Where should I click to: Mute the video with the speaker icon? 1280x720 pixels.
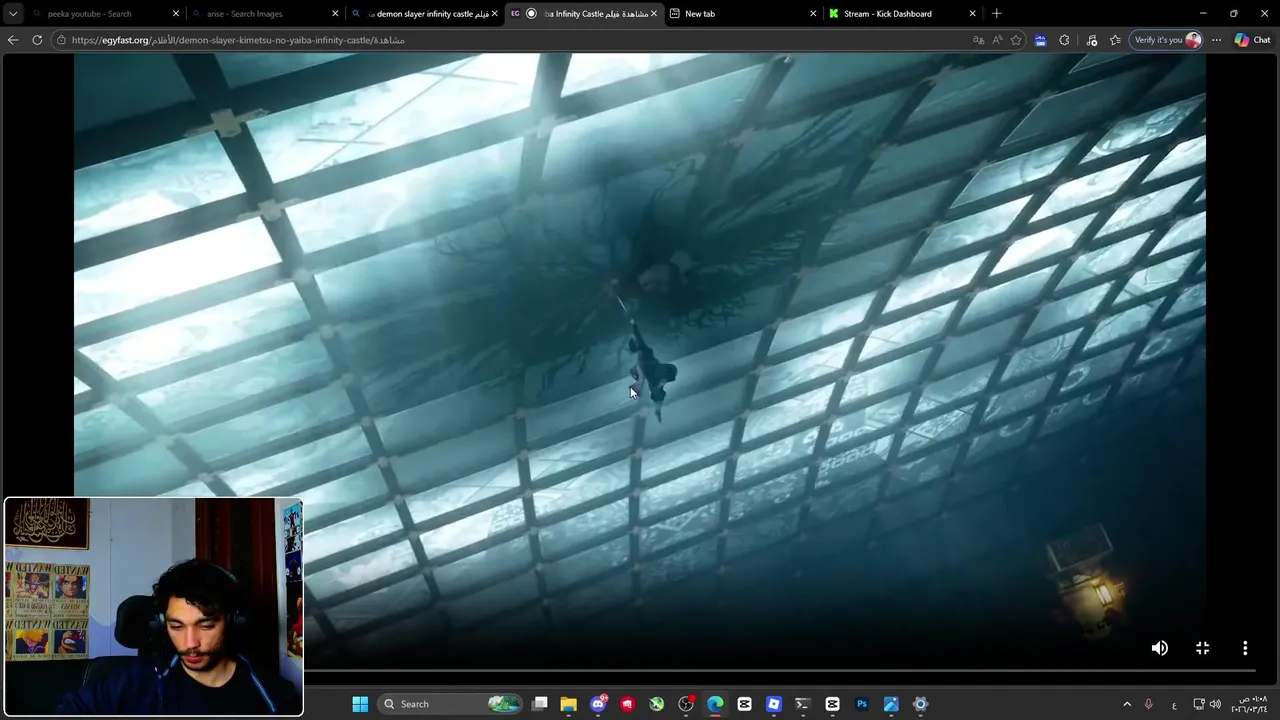[x=1159, y=648]
